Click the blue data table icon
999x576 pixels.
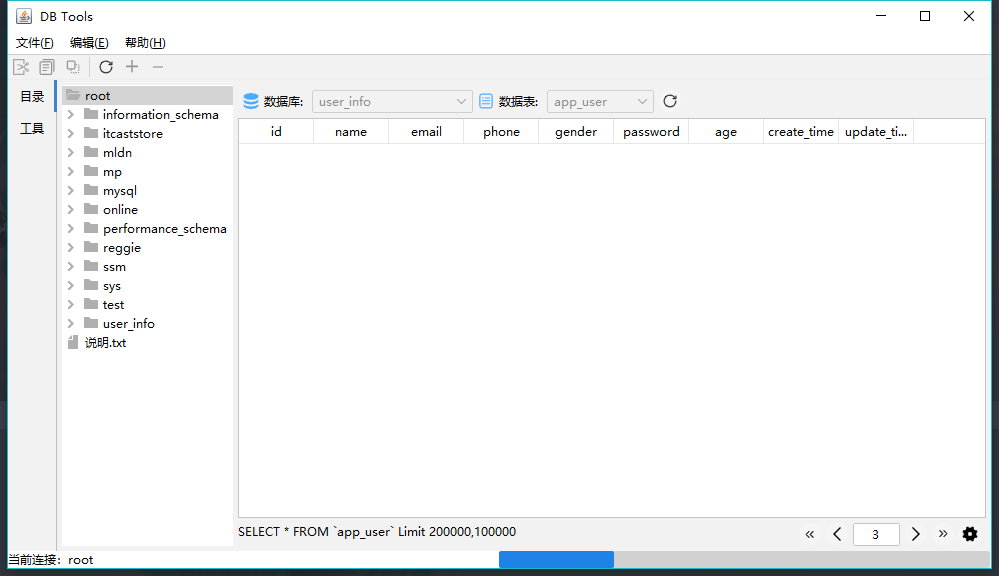click(x=486, y=101)
